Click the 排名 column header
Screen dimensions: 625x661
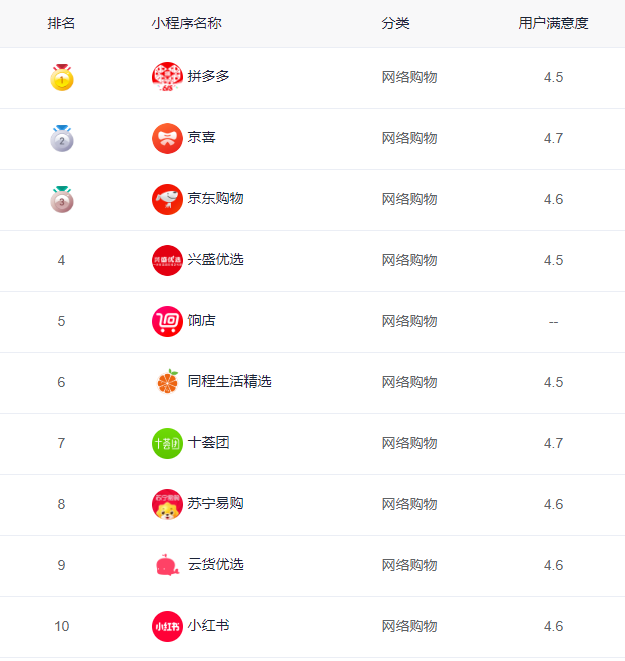[61, 23]
